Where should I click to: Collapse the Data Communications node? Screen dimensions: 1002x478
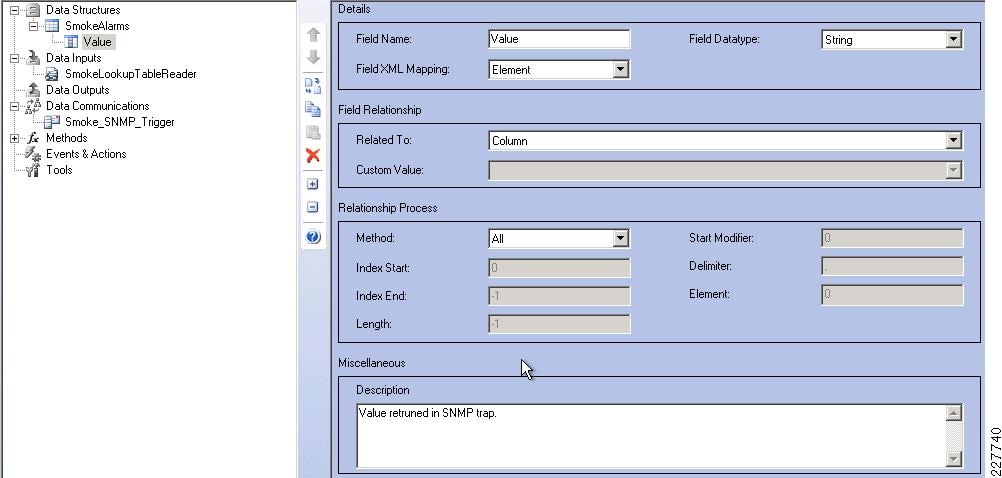15,106
